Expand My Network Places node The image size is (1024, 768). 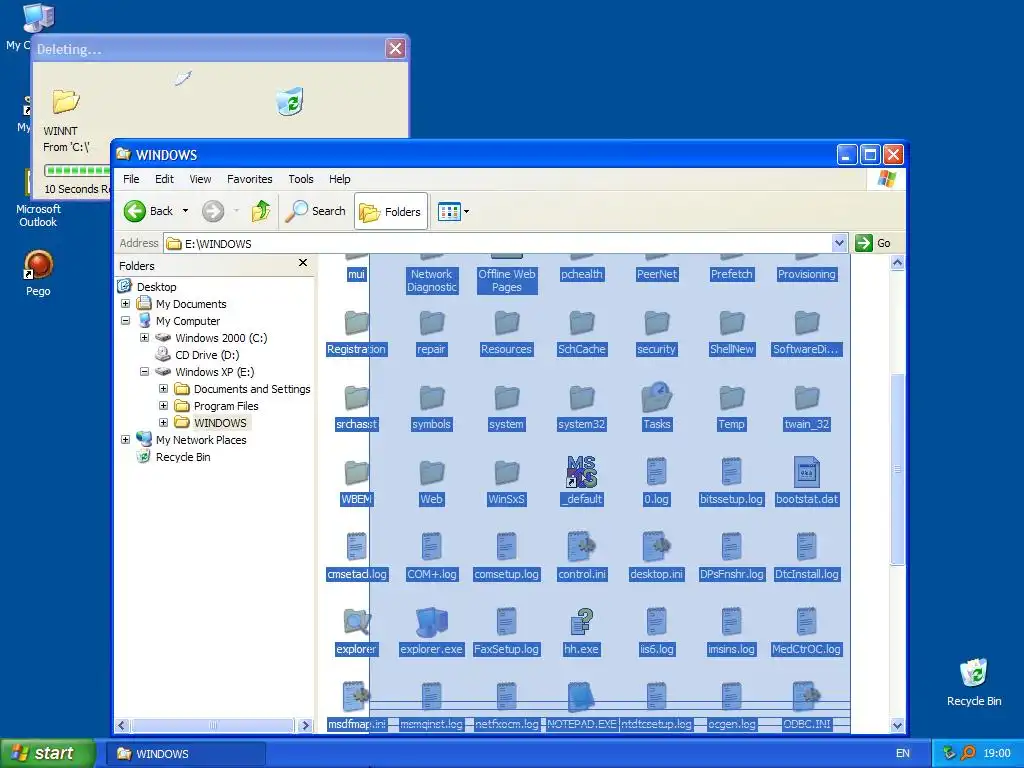(x=125, y=440)
